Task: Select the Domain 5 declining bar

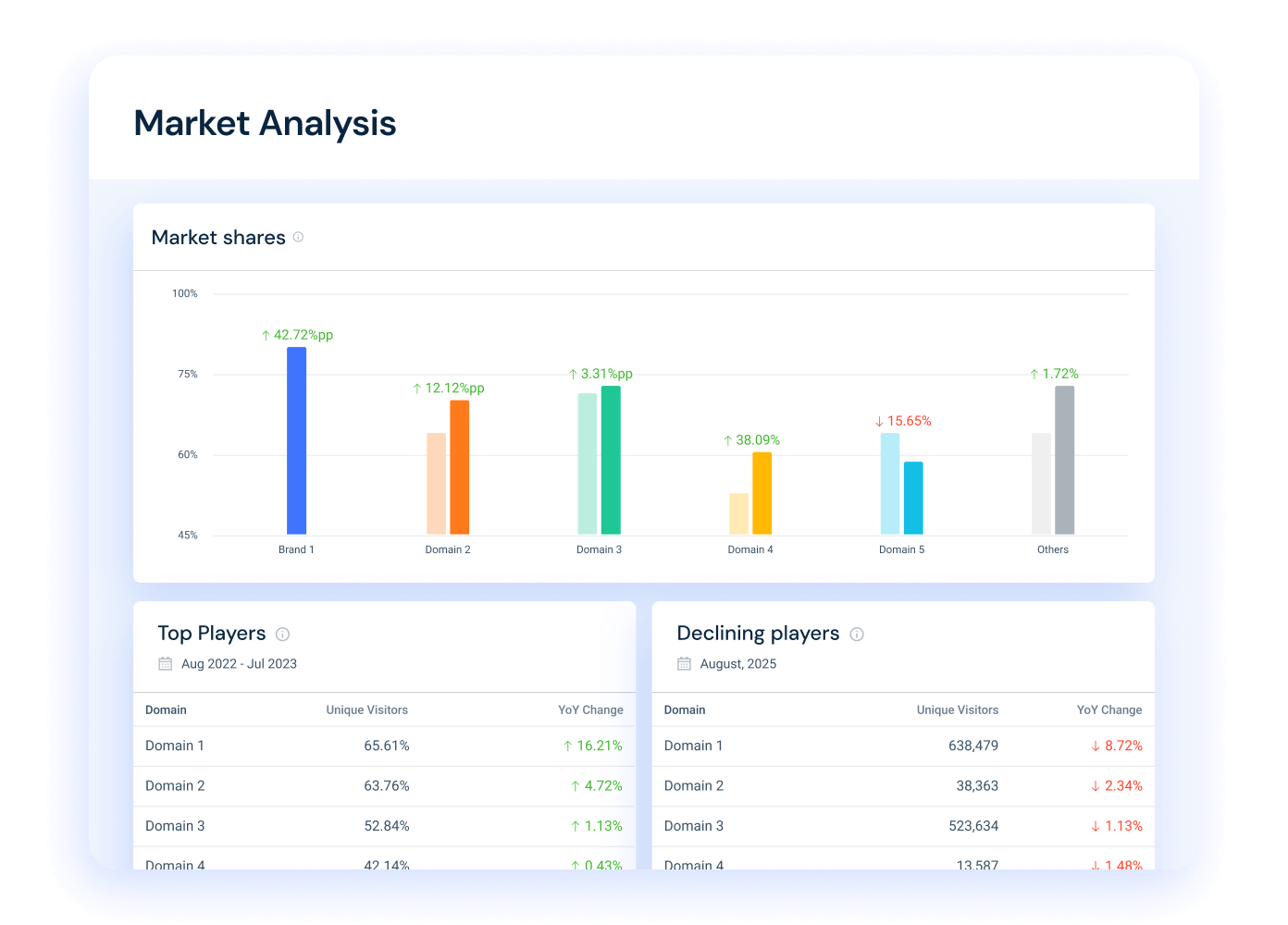Action: tap(913, 497)
